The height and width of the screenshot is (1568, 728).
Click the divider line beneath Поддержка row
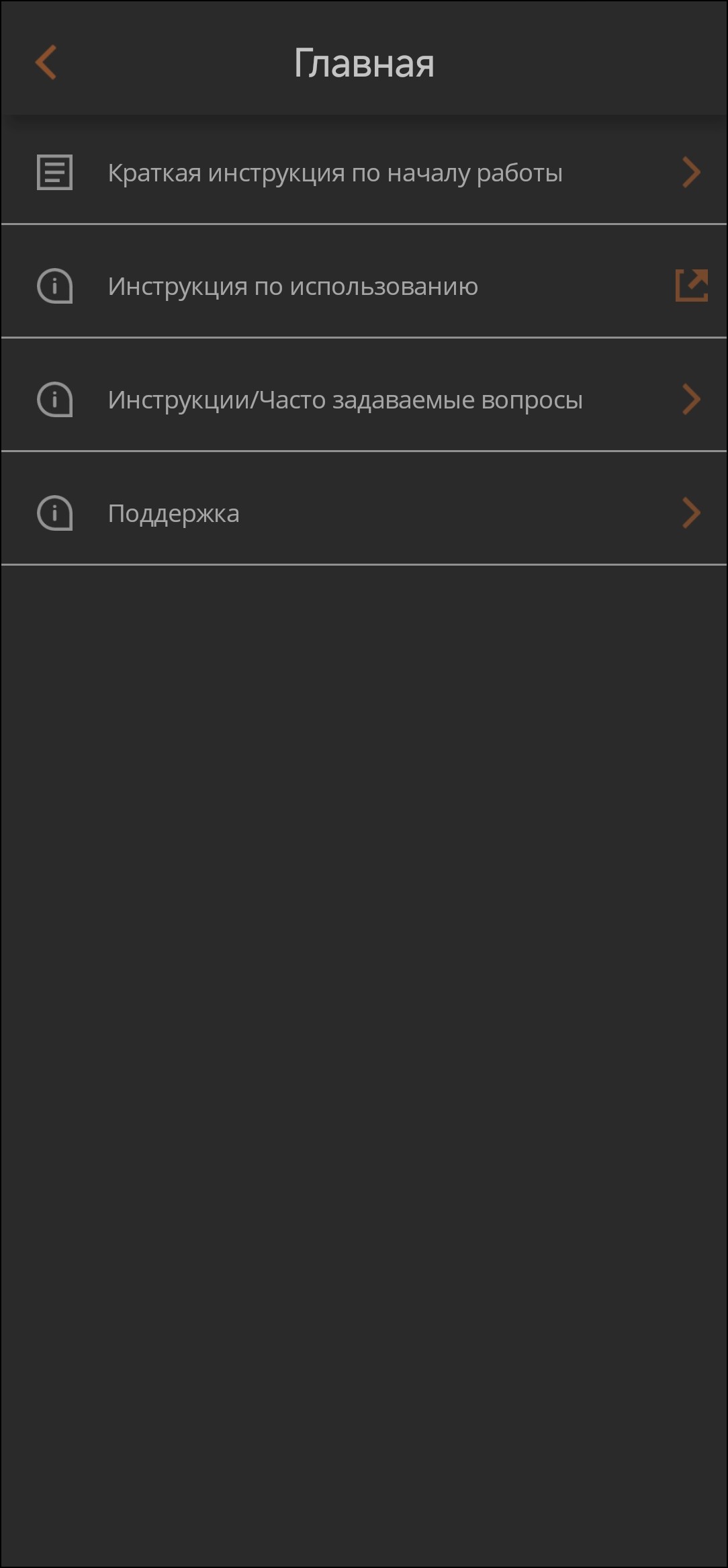tap(364, 565)
